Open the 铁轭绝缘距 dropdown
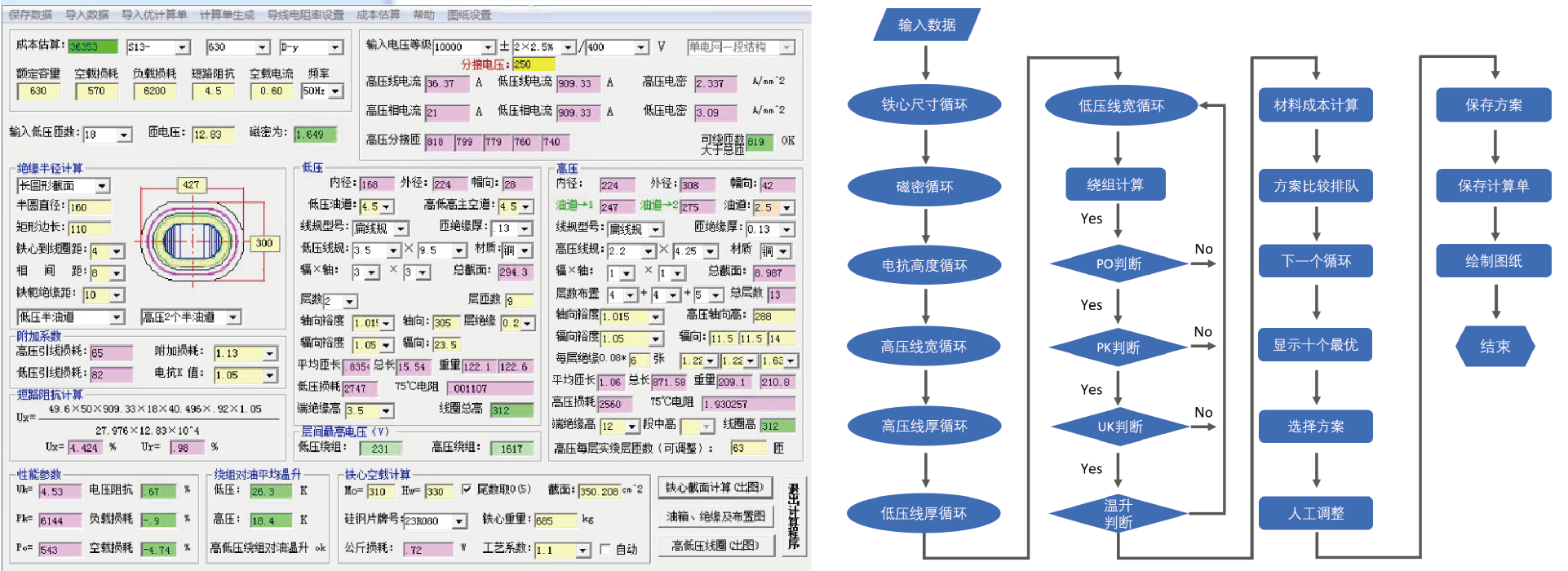 tap(117, 295)
